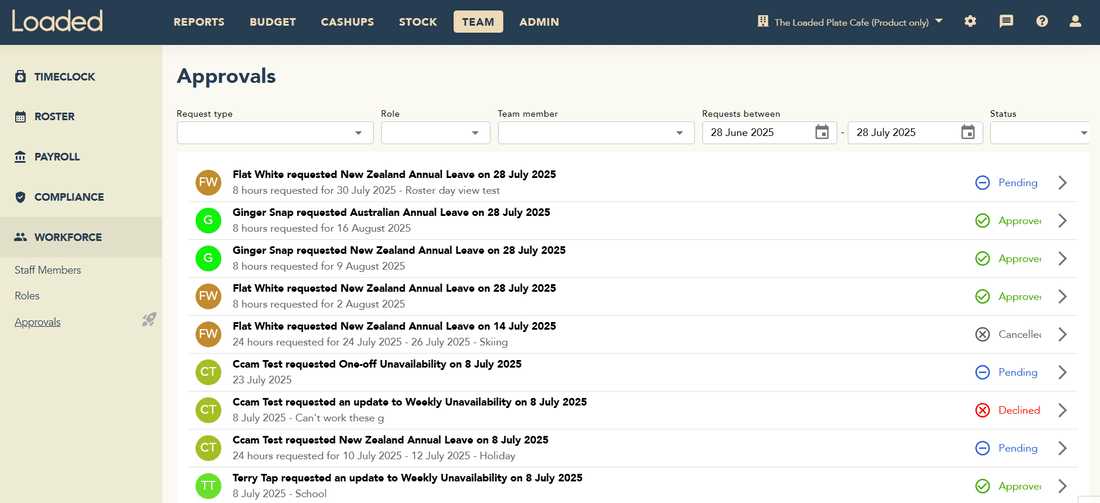Open the chat messages icon
This screenshot has width=1100, height=503.
click(x=1006, y=22)
